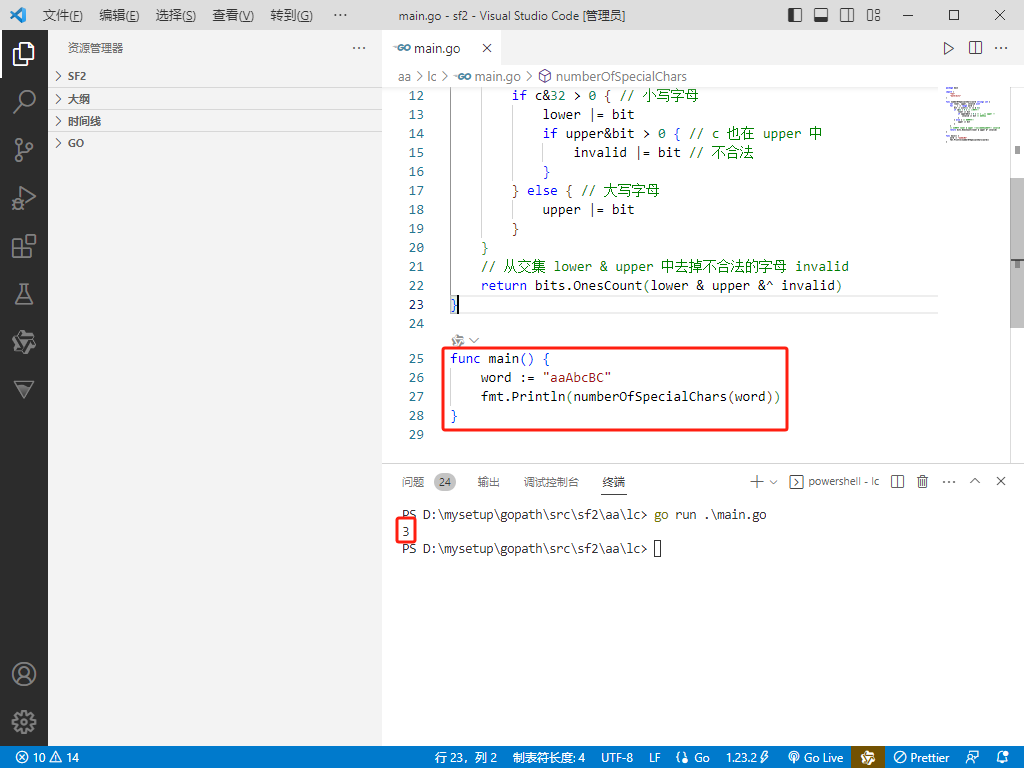Click Prettier formatter status

921,758
